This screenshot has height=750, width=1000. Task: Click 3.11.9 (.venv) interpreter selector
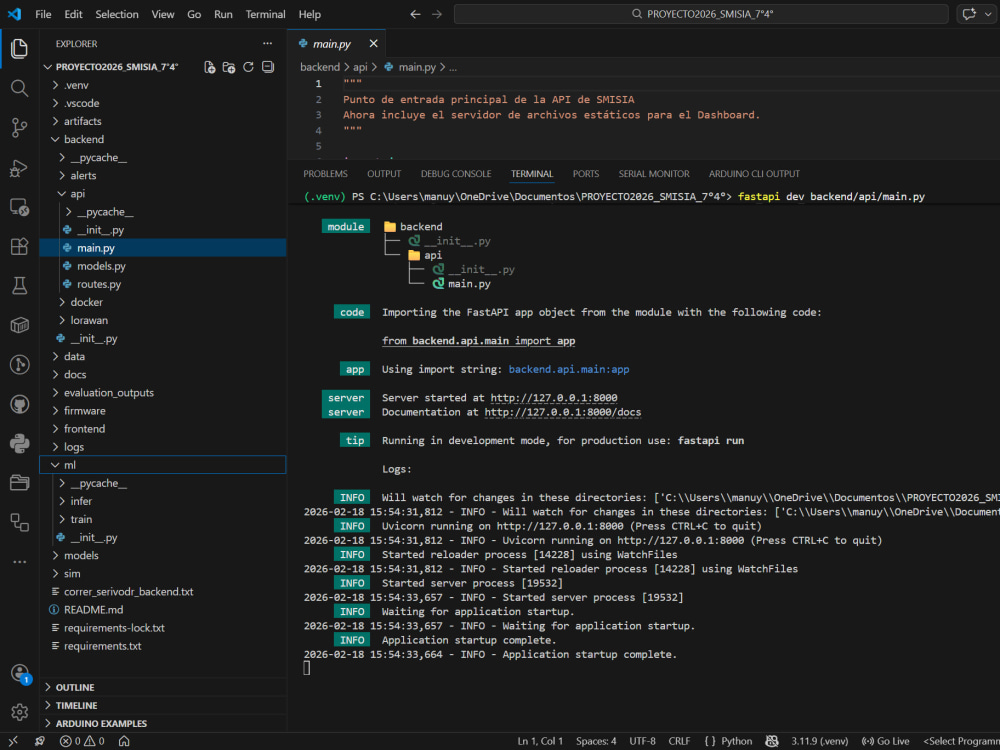pyautogui.click(x=820, y=741)
